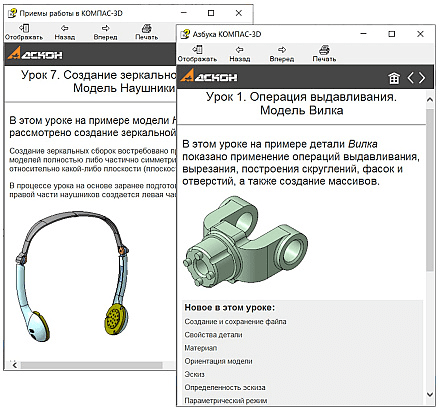
Task: Click Вперед in Азбука КОМПАС-3D window
Action: coord(282,54)
